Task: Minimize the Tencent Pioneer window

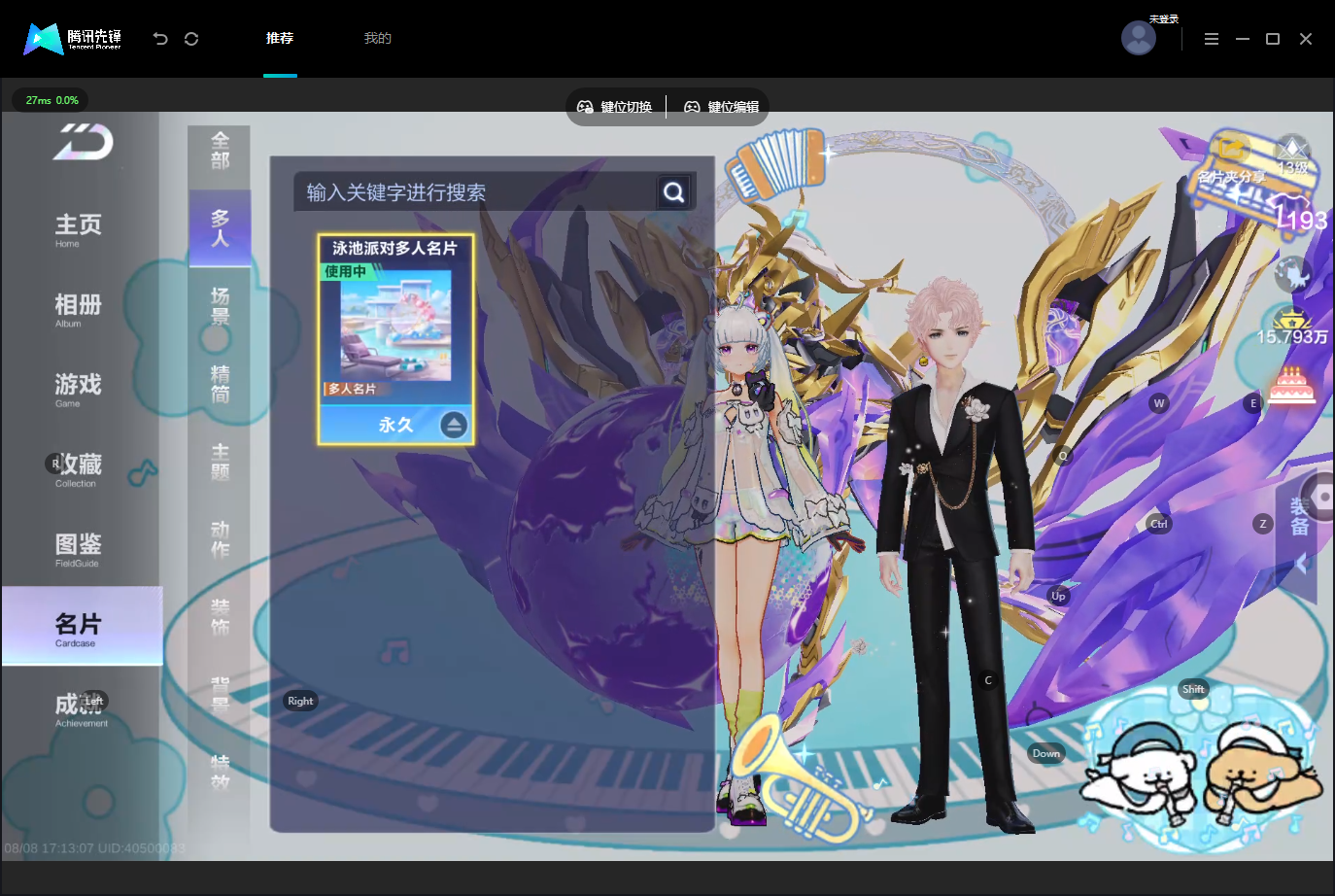Action: (1242, 39)
